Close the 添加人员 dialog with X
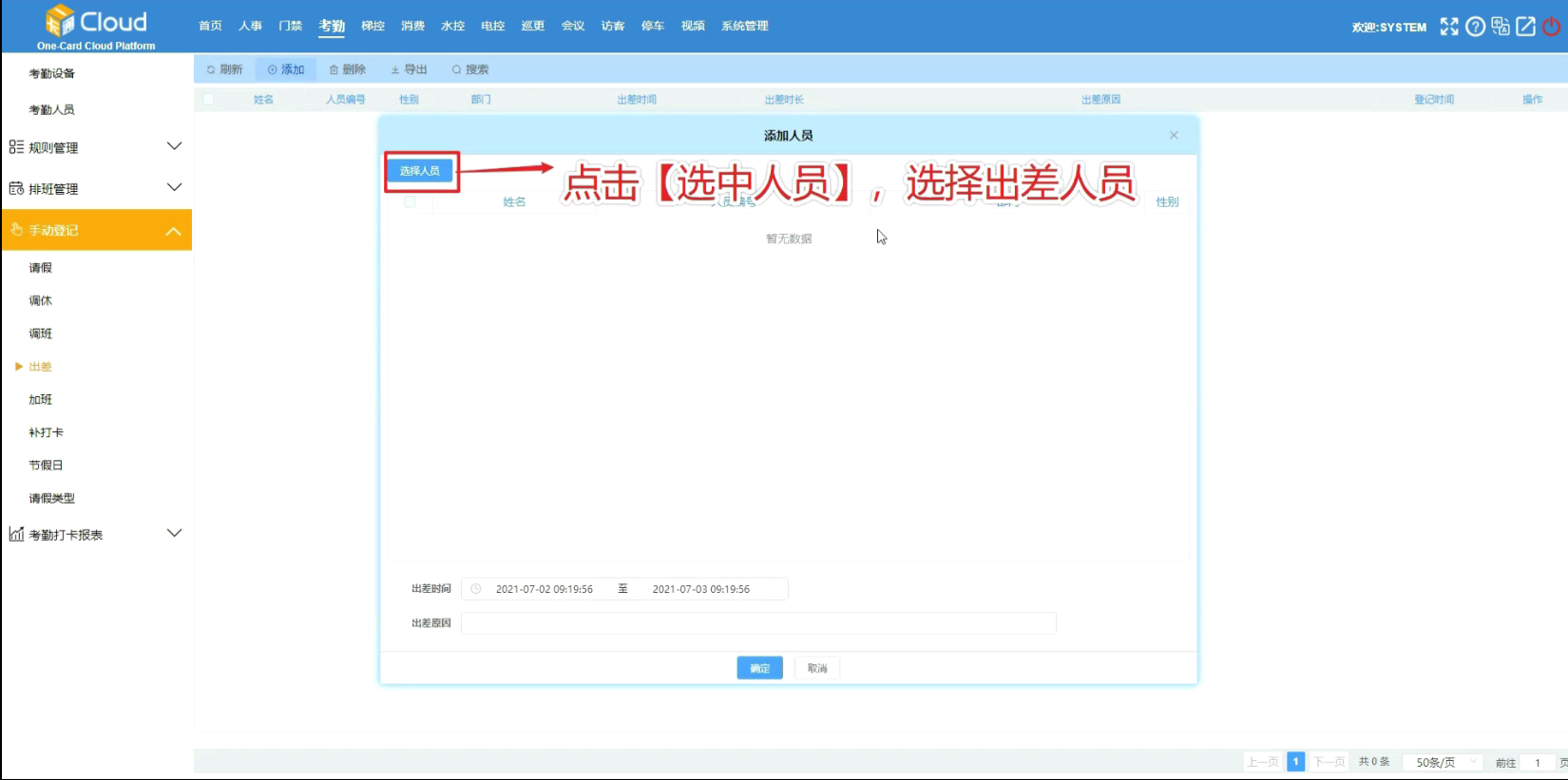The image size is (1568, 780). coord(1174,136)
